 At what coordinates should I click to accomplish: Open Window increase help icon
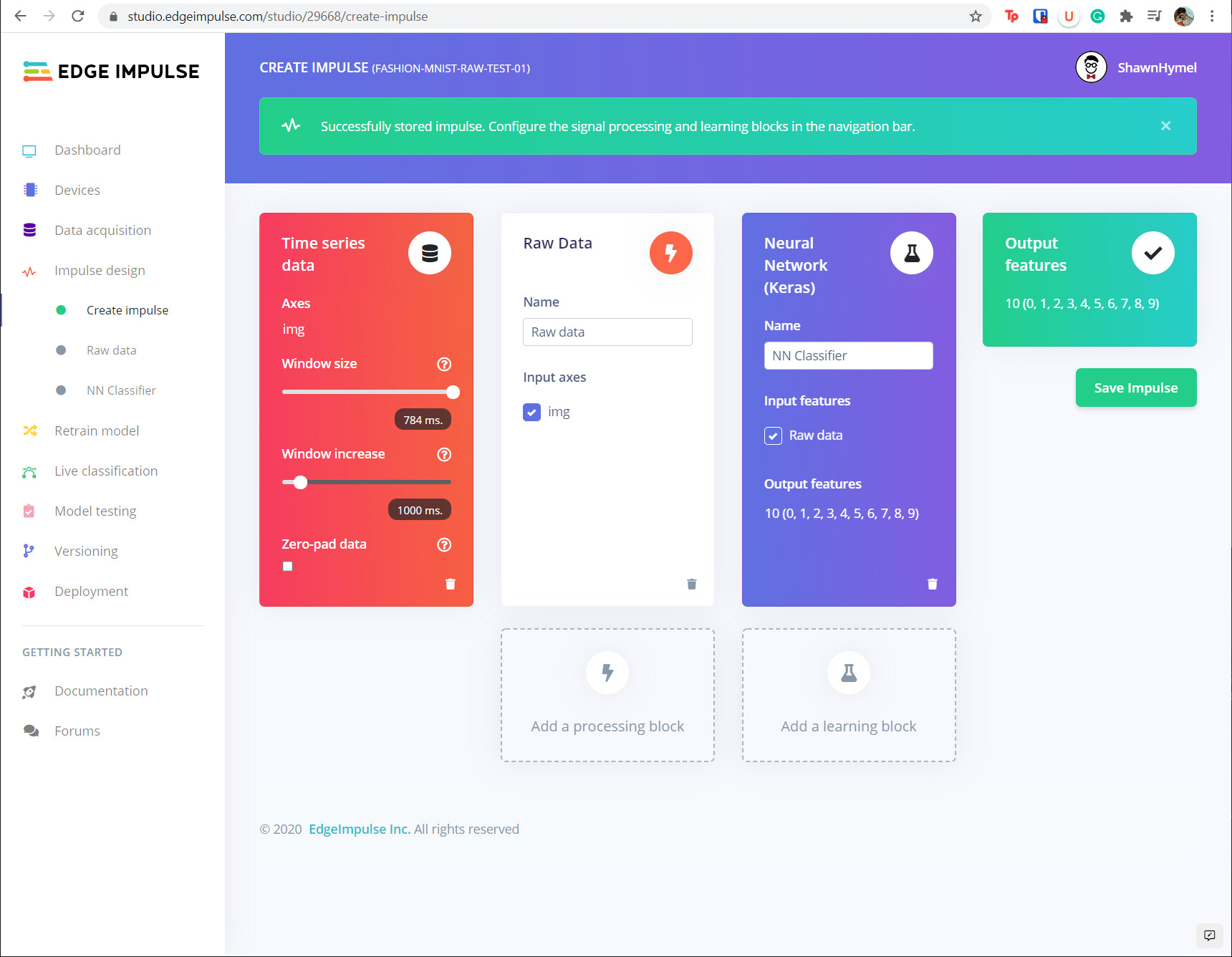point(444,454)
